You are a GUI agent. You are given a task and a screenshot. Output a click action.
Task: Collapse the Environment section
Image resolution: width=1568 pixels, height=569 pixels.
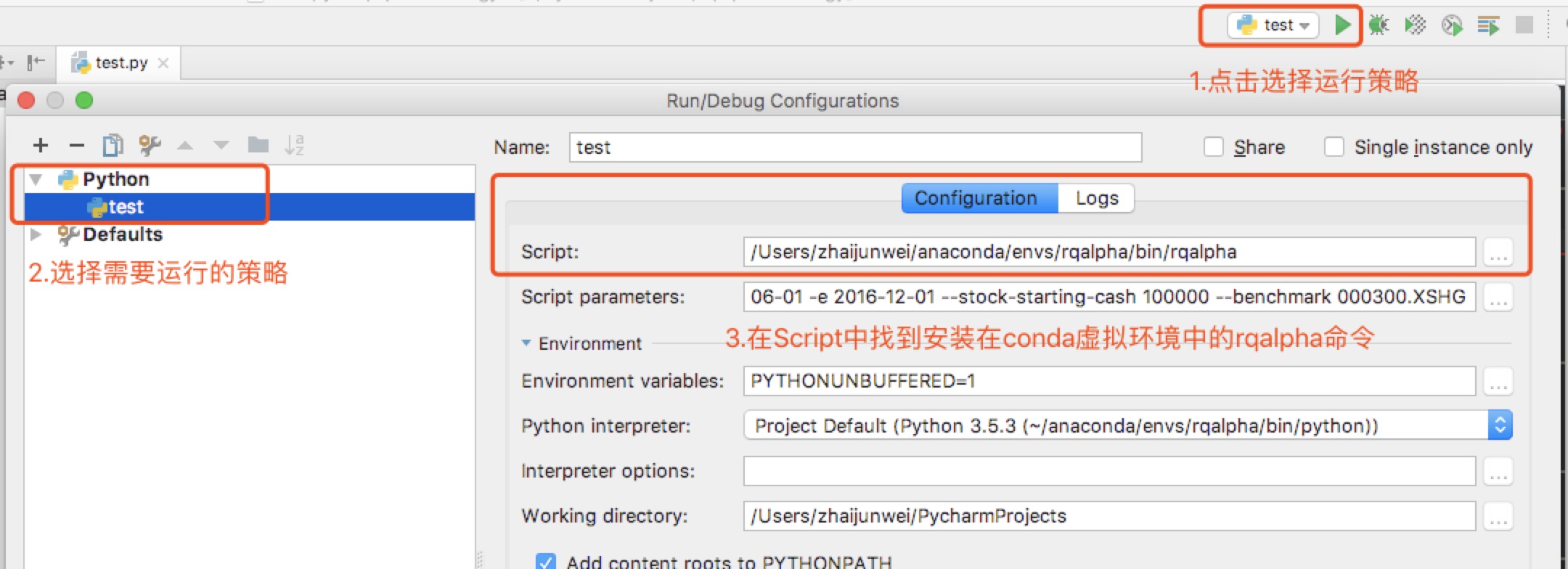(526, 343)
